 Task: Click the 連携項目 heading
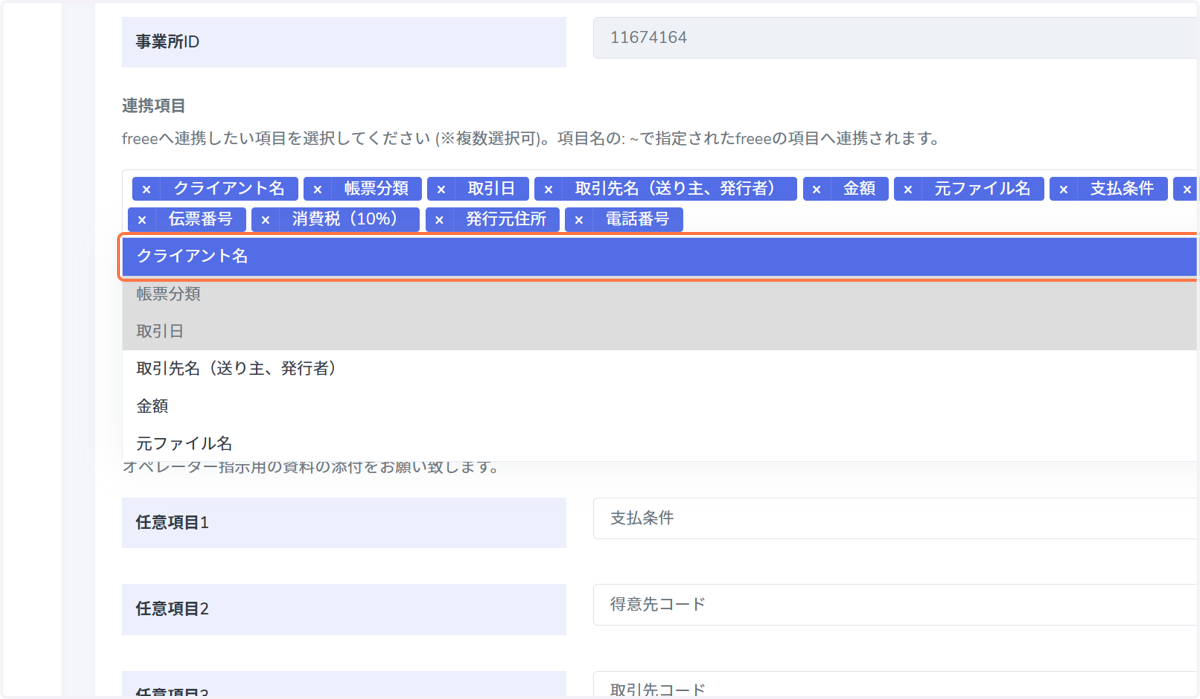[154, 105]
